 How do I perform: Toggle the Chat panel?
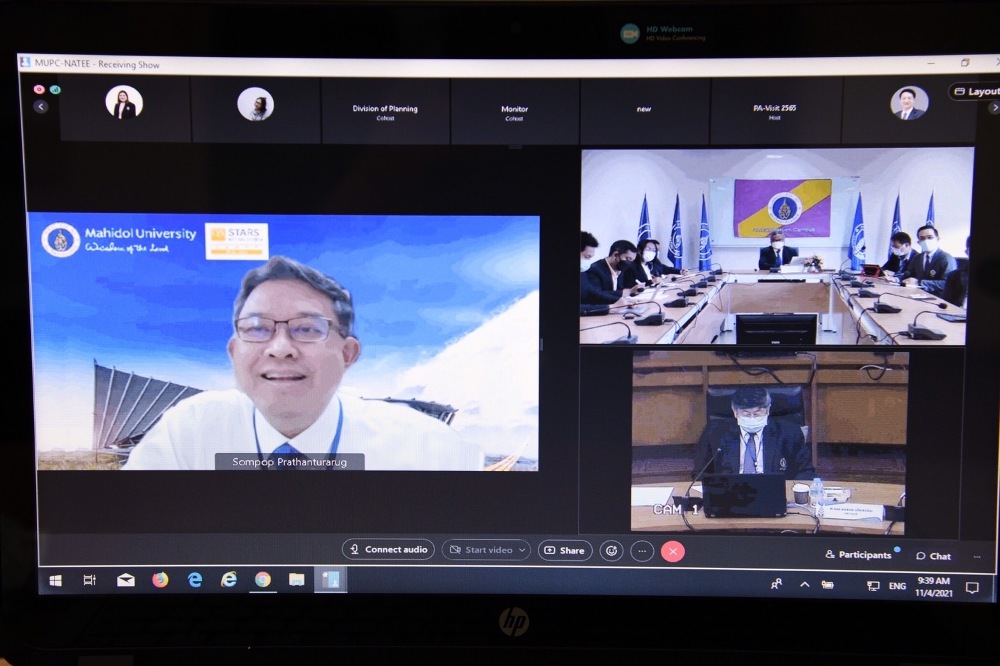pos(934,556)
